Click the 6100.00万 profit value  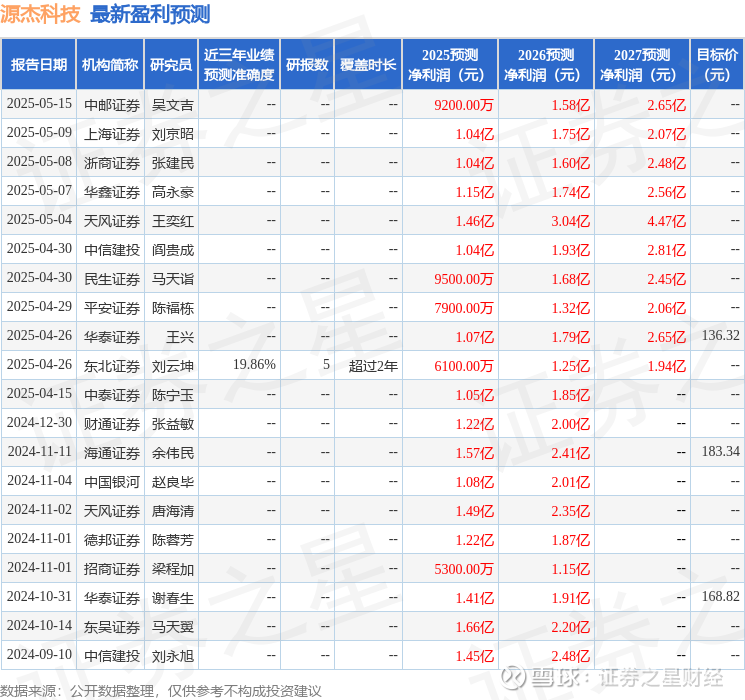(464, 366)
